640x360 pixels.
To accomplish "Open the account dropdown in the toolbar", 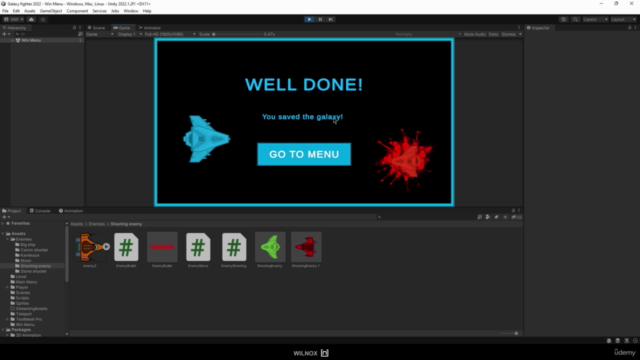I will (13, 19).
